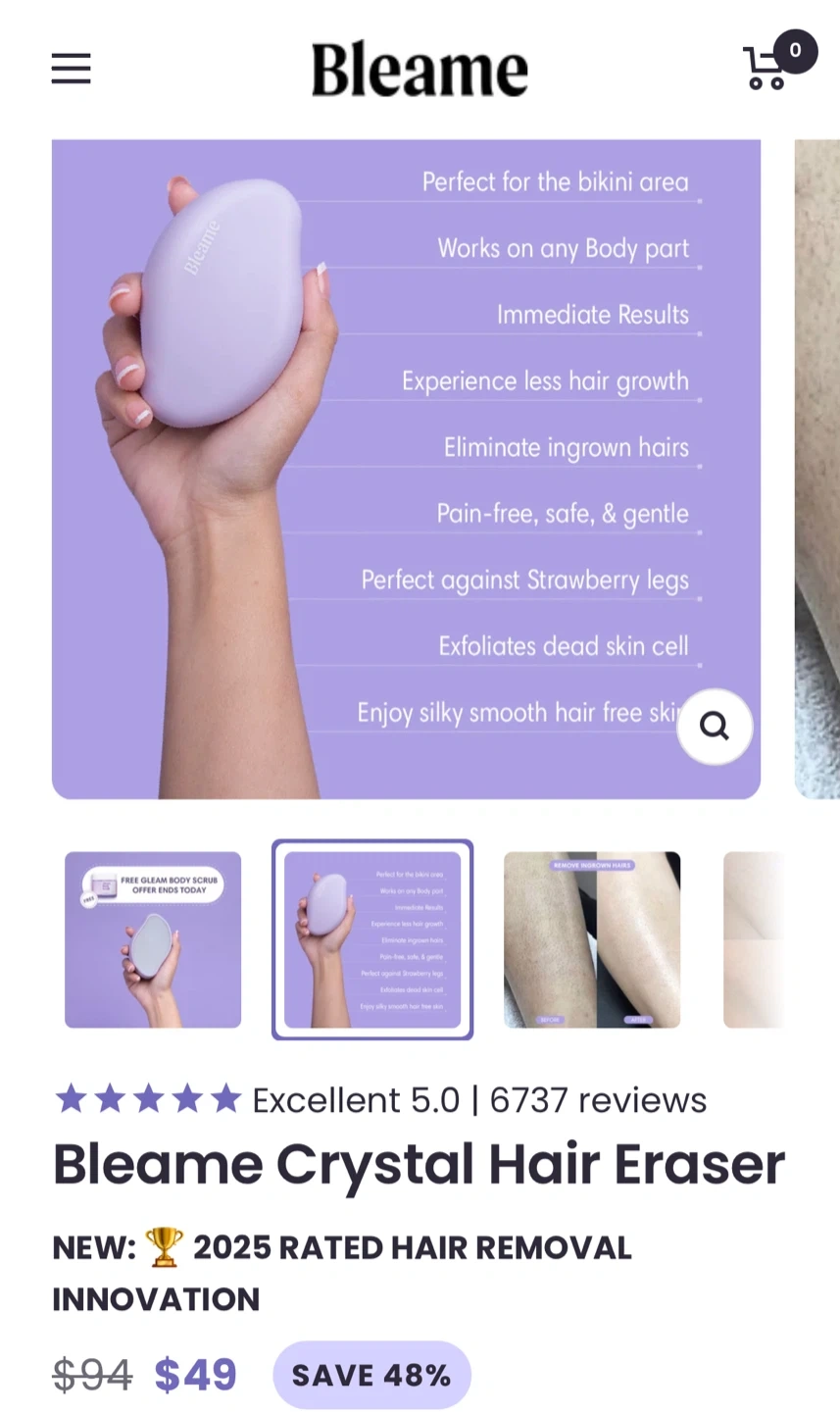Click the Excellent 5.0 rating text
The width and height of the screenshot is (840, 1412).
coord(356,1100)
